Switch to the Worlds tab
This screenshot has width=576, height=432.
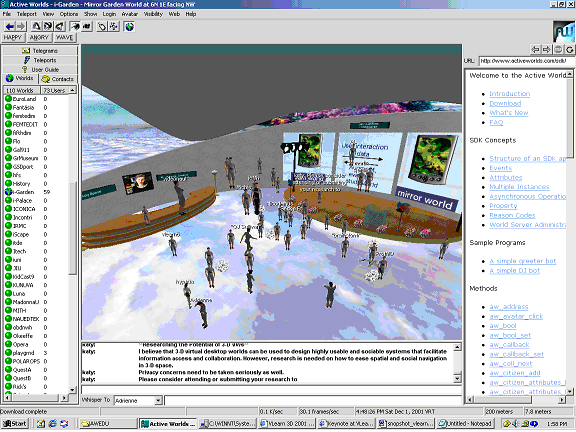pyautogui.click(x=20, y=79)
